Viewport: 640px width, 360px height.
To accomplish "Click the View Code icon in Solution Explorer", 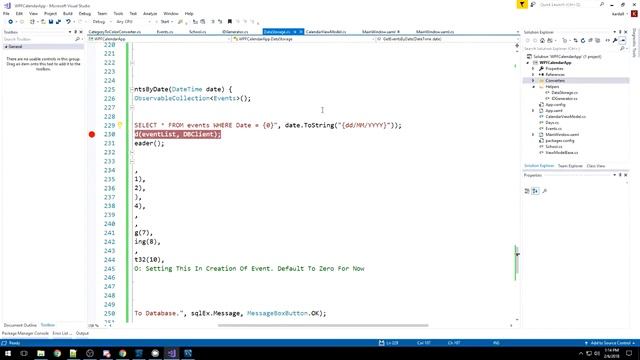I will (607, 40).
